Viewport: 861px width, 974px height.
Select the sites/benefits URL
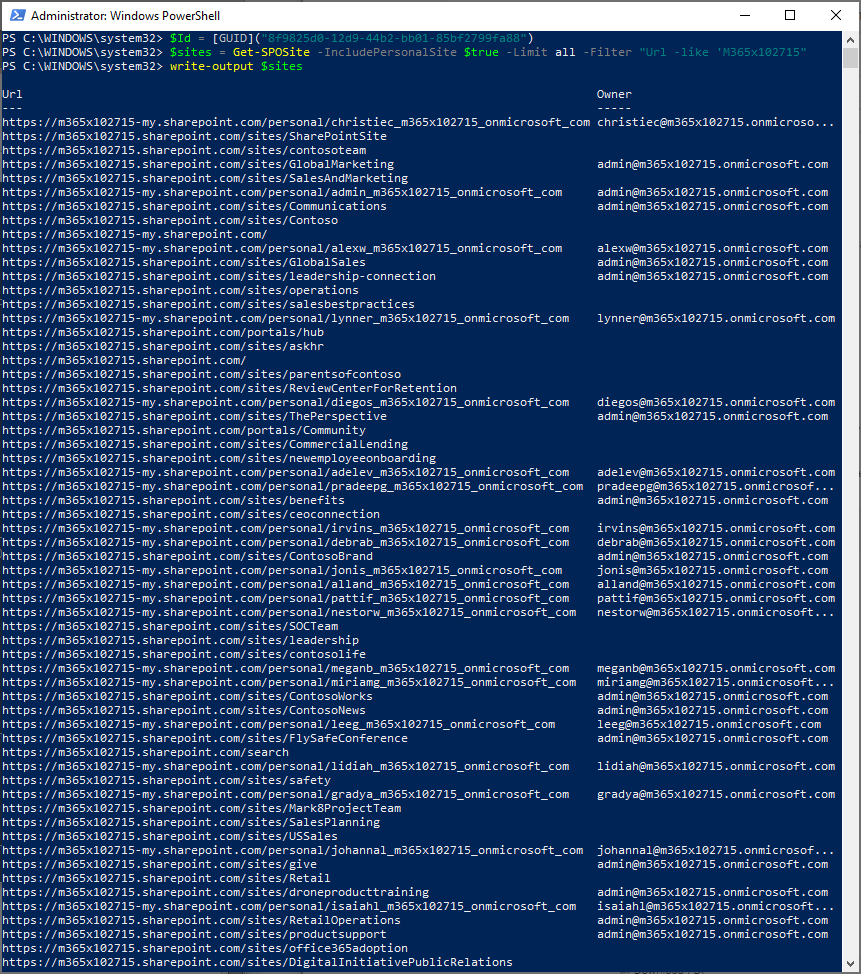point(173,500)
